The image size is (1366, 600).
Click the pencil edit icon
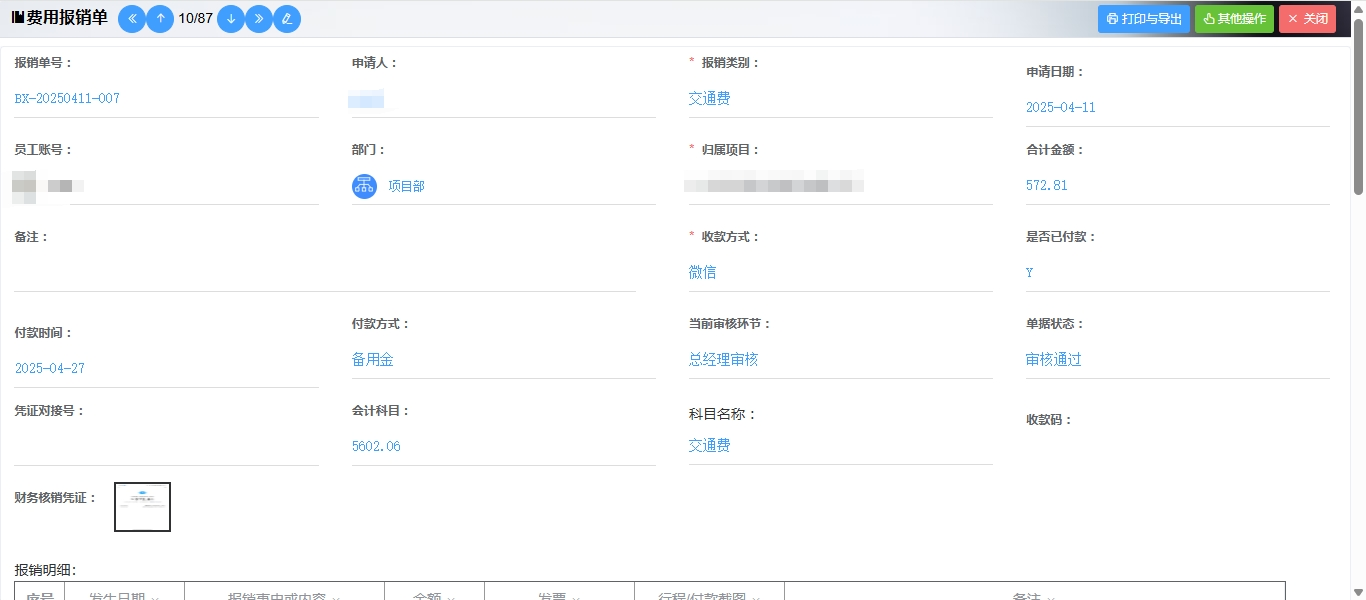(287, 18)
